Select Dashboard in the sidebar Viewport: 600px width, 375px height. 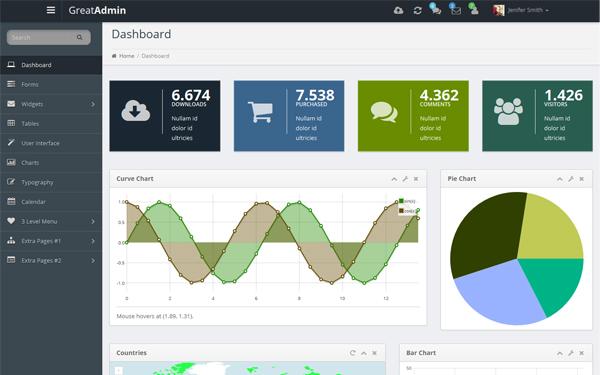[51, 65]
